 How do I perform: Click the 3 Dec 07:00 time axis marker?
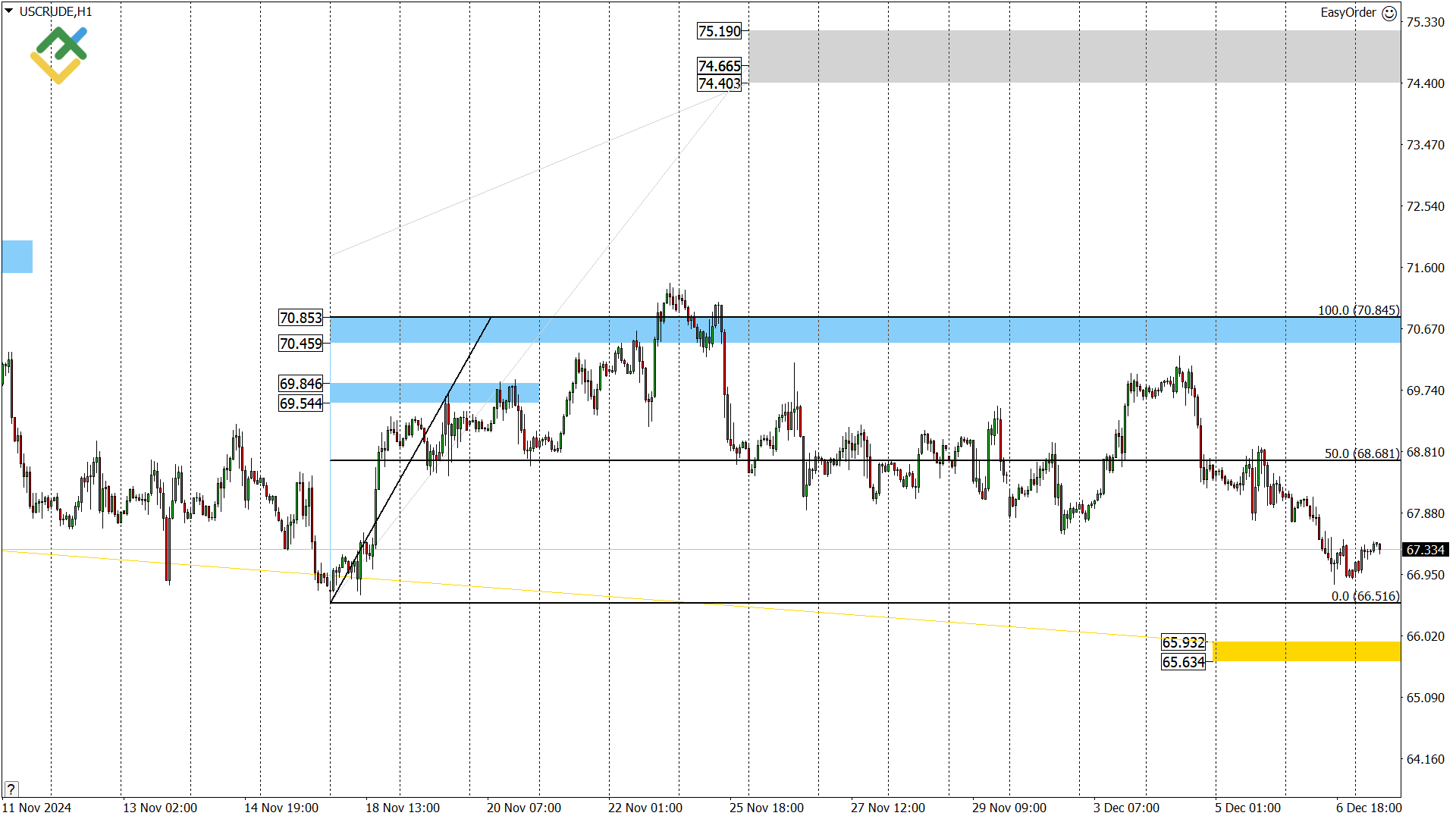click(x=1126, y=808)
